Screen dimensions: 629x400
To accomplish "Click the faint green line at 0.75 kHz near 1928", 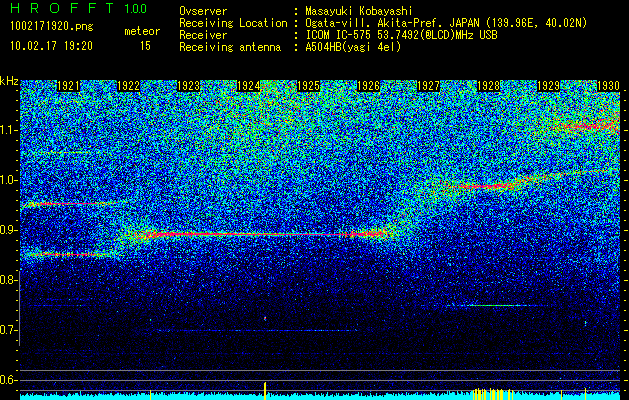I will pyautogui.click(x=495, y=305).
